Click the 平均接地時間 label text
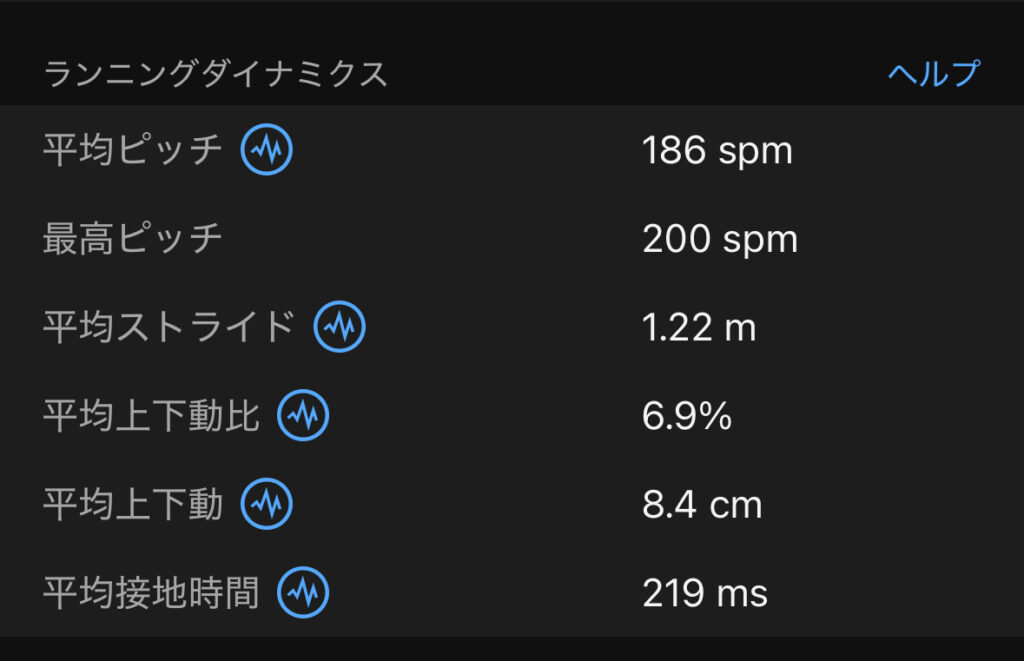Image resolution: width=1024 pixels, height=661 pixels. pos(150,593)
